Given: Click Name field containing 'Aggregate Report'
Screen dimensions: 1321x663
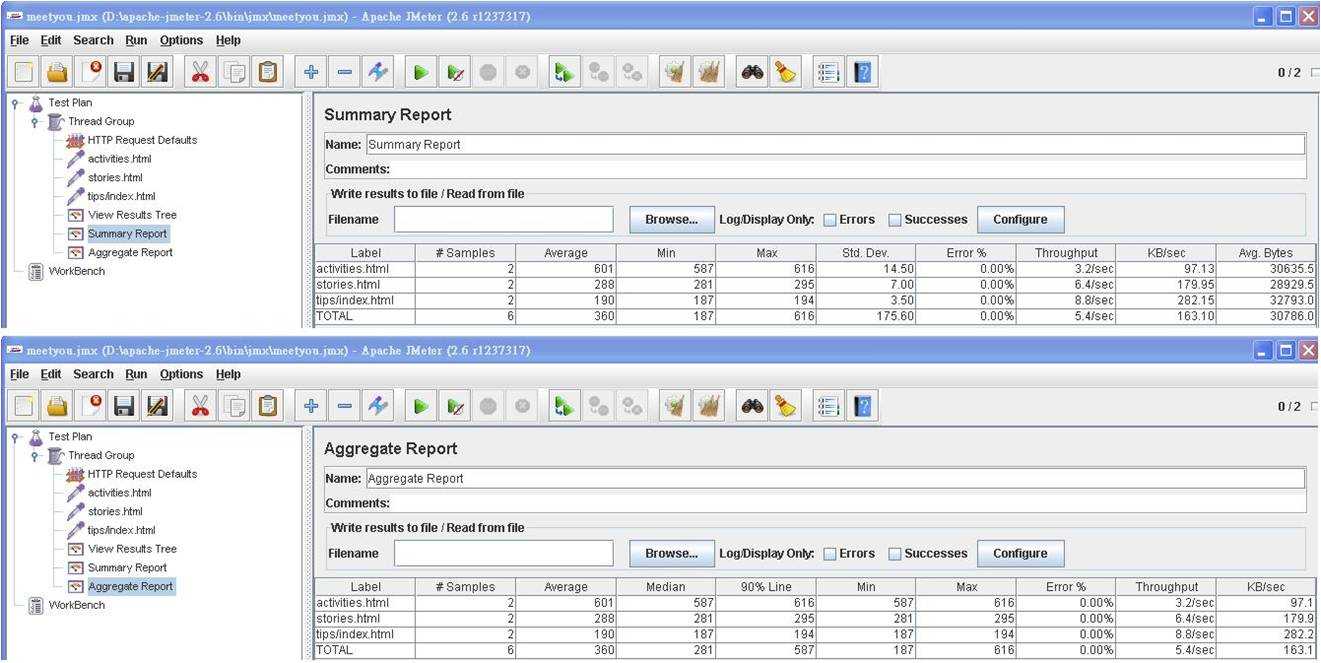Looking at the screenshot, I should click(x=835, y=479).
